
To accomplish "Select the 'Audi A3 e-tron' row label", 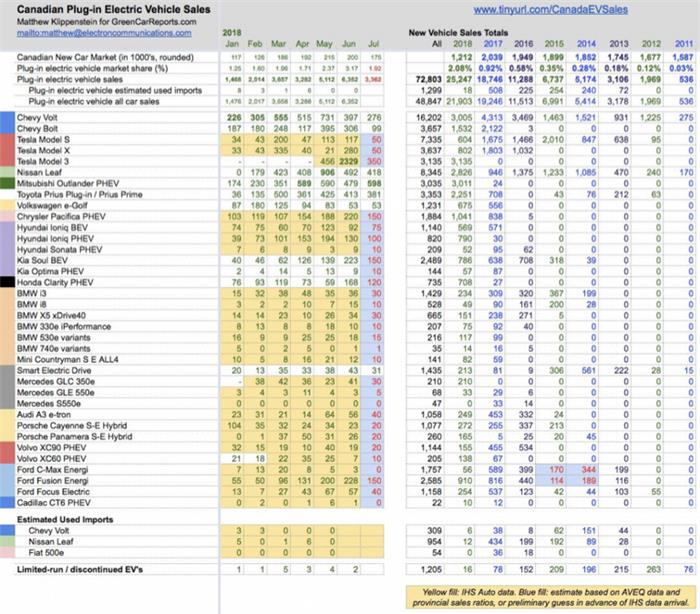I will (x=43, y=414).
